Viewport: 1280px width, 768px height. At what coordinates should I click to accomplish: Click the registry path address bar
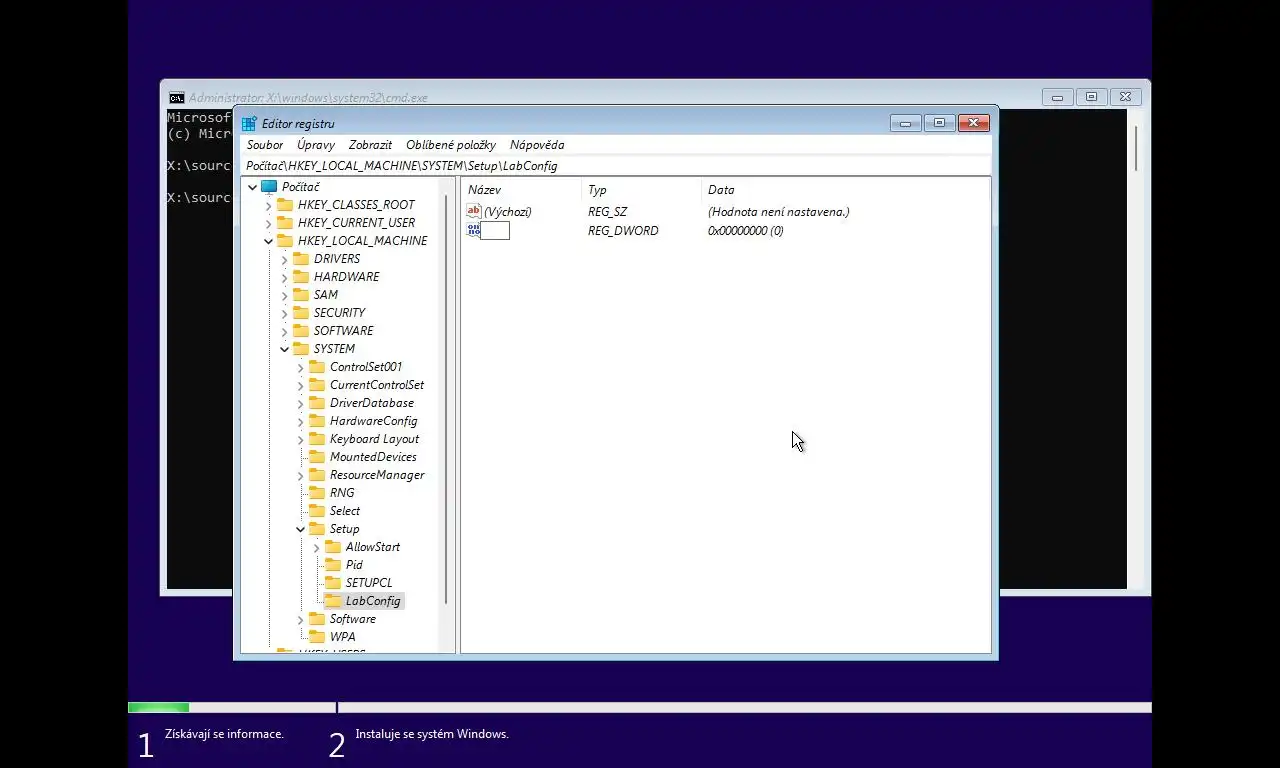(x=616, y=166)
